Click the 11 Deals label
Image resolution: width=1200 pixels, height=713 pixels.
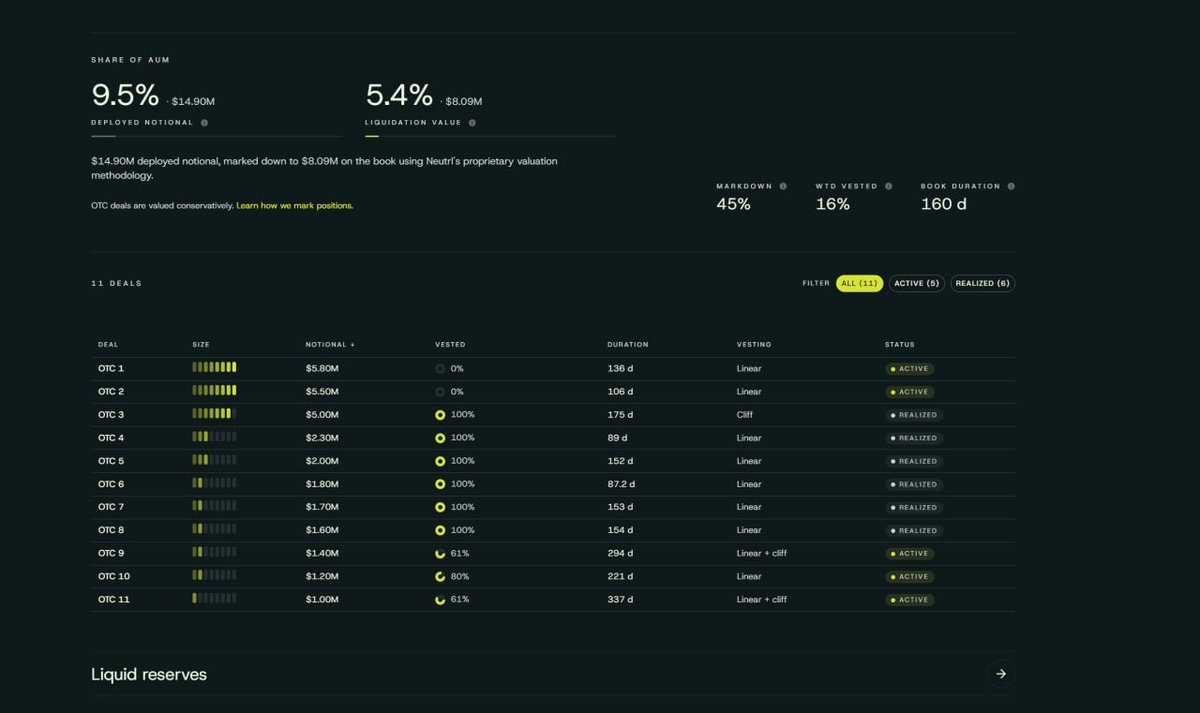(x=117, y=284)
